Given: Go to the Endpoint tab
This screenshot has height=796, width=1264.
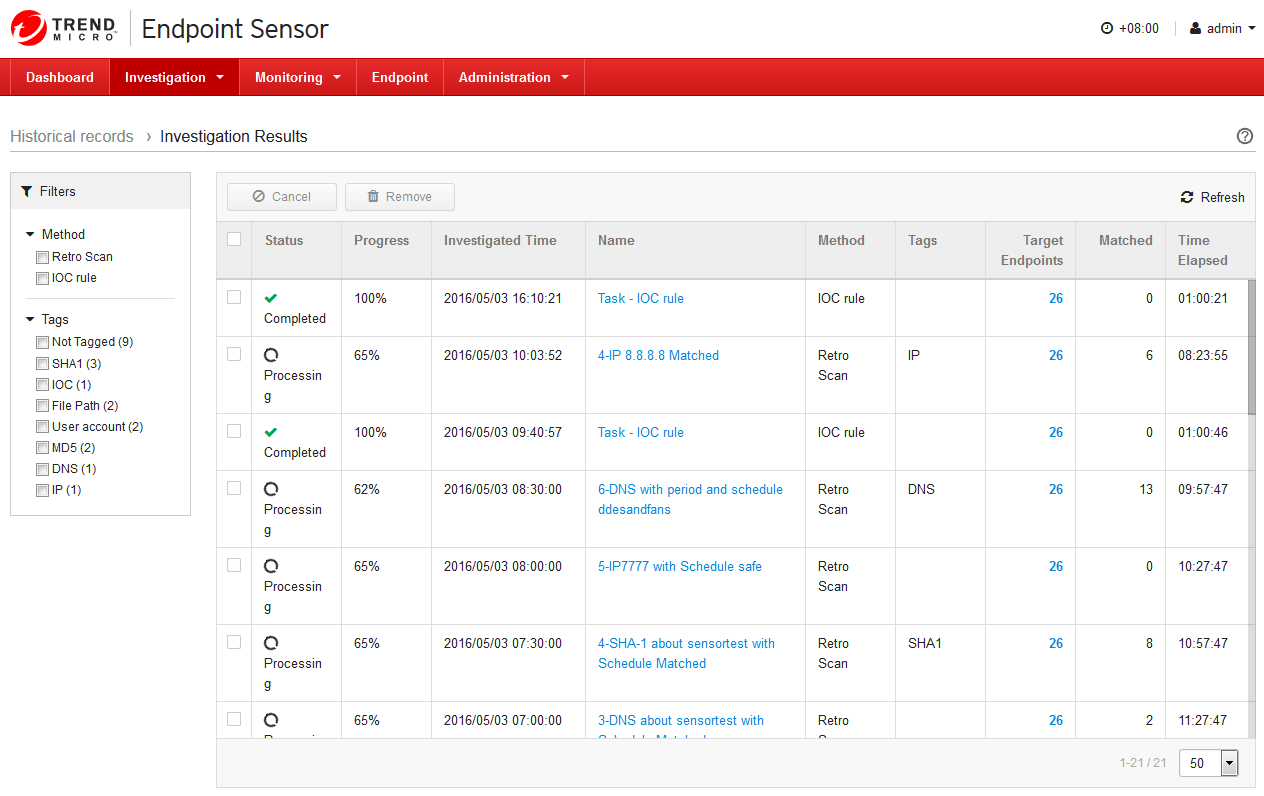Looking at the screenshot, I should tap(400, 77).
